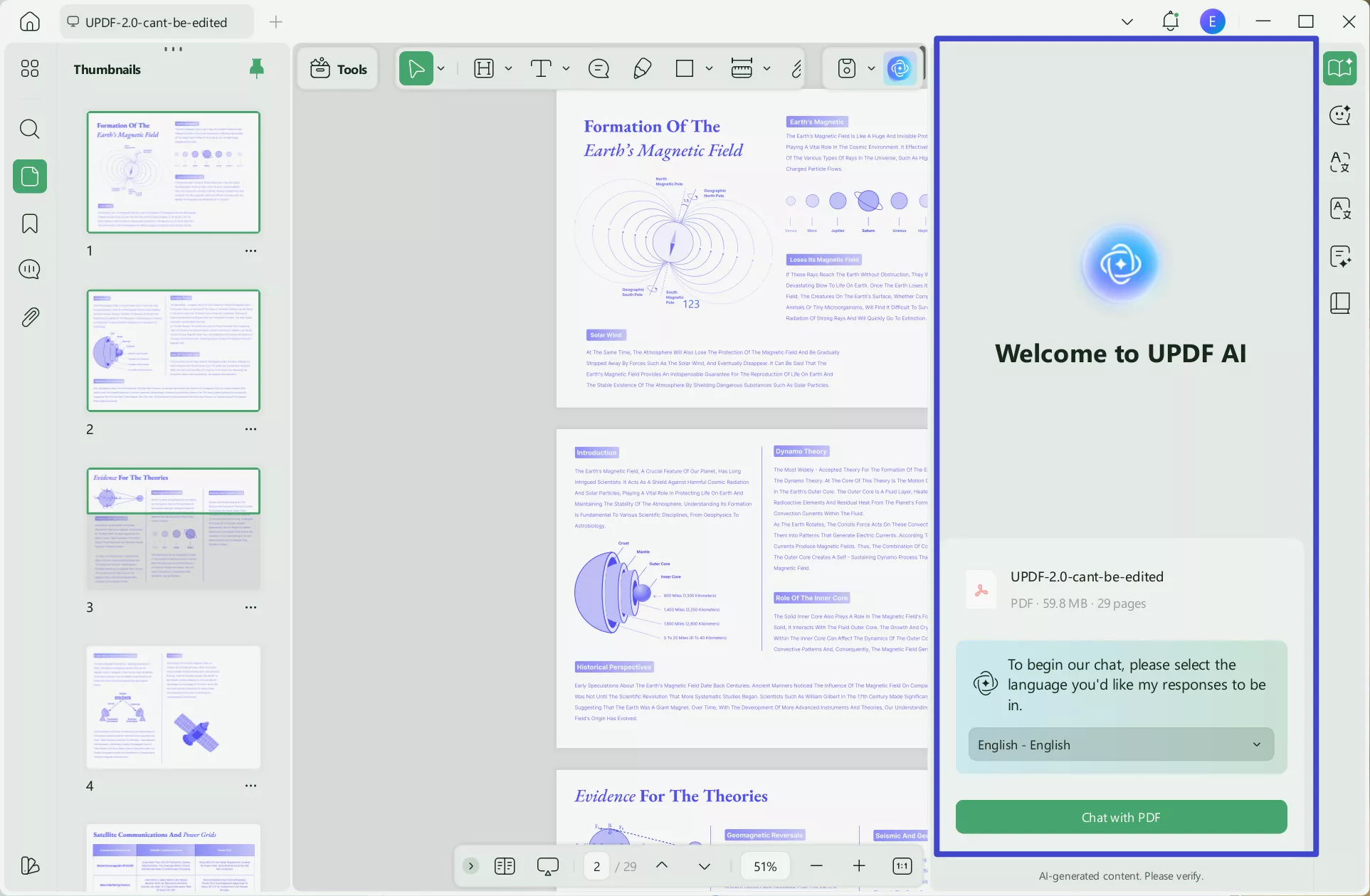Open the AI Summarize panel icon
This screenshot has height=896, width=1370.
(1341, 257)
